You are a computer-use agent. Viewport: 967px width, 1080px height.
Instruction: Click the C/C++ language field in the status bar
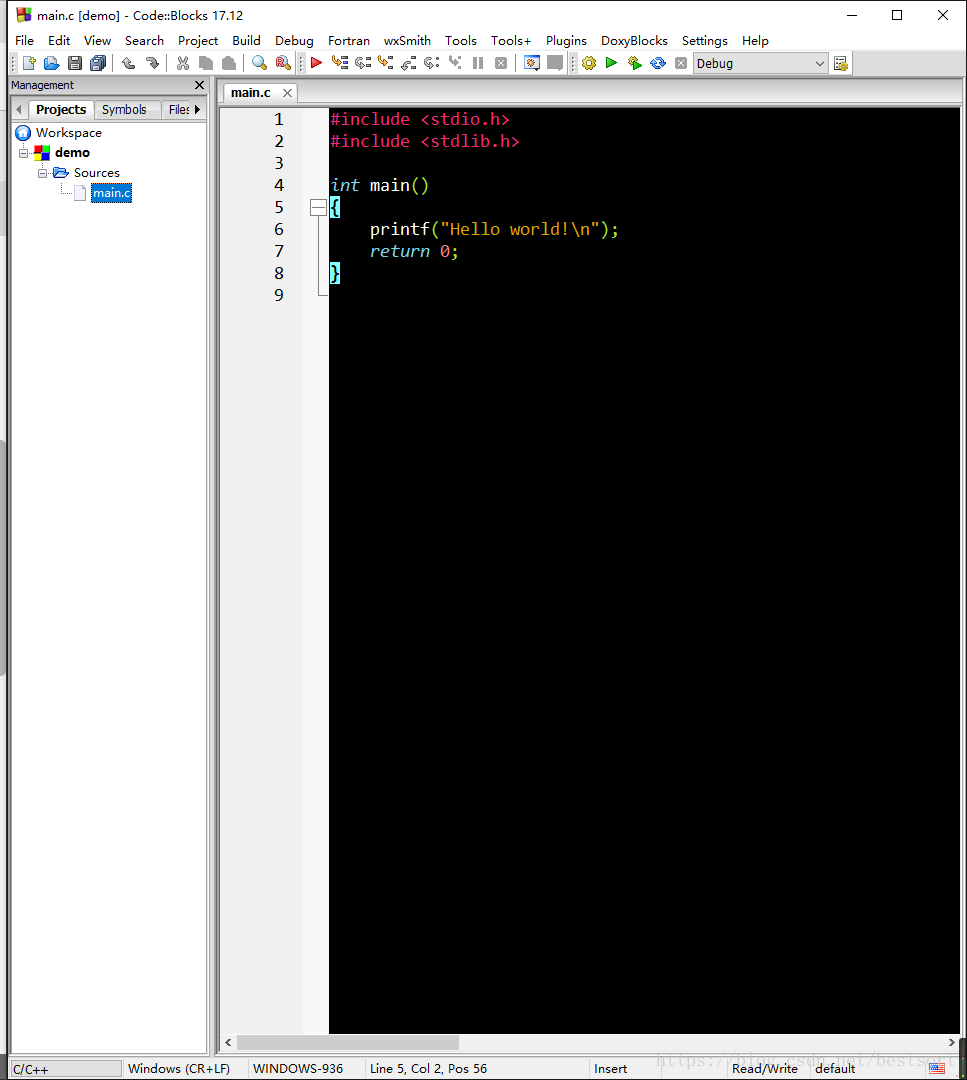pos(66,1069)
